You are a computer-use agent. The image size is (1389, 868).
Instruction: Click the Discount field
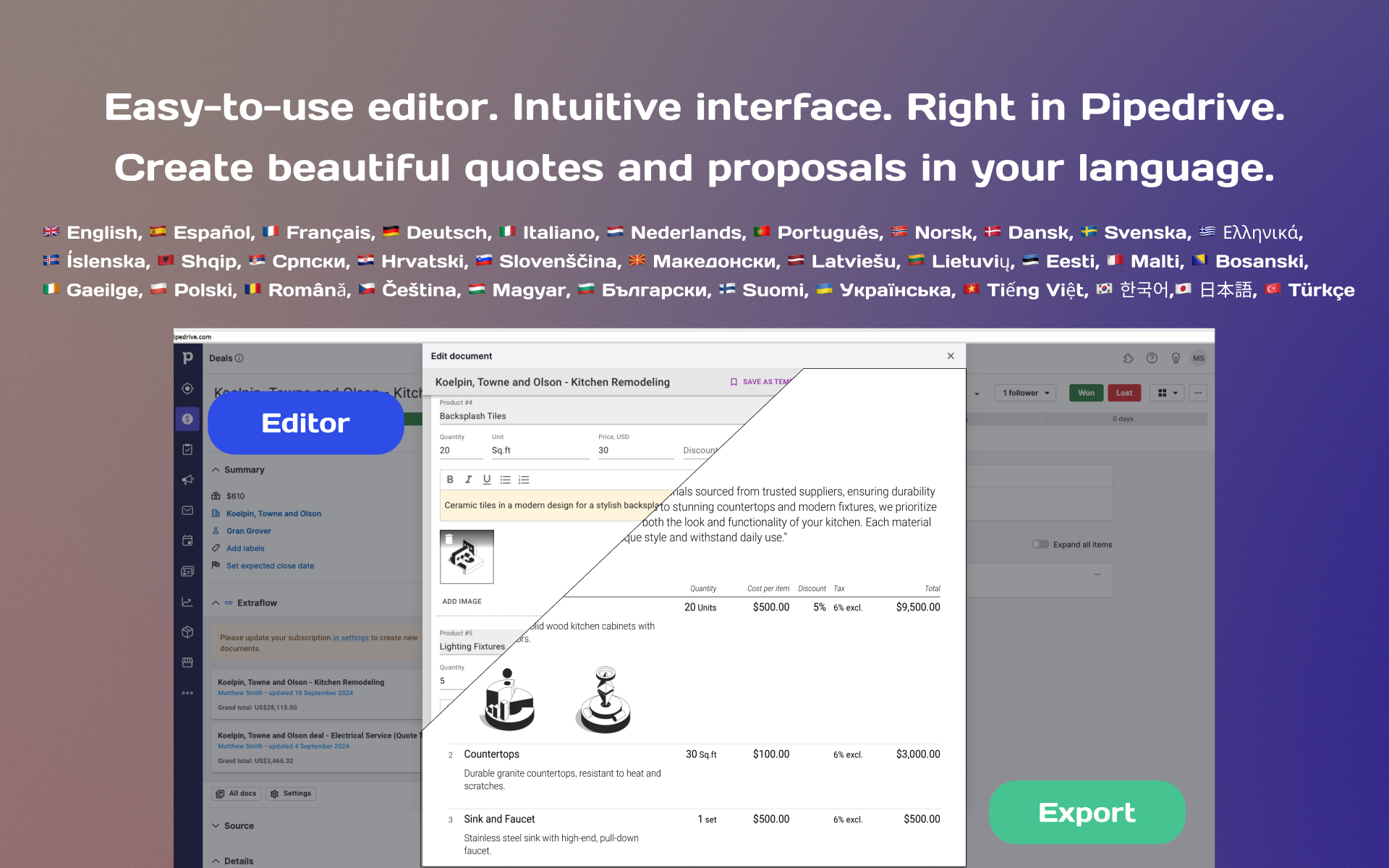pyautogui.click(x=700, y=450)
